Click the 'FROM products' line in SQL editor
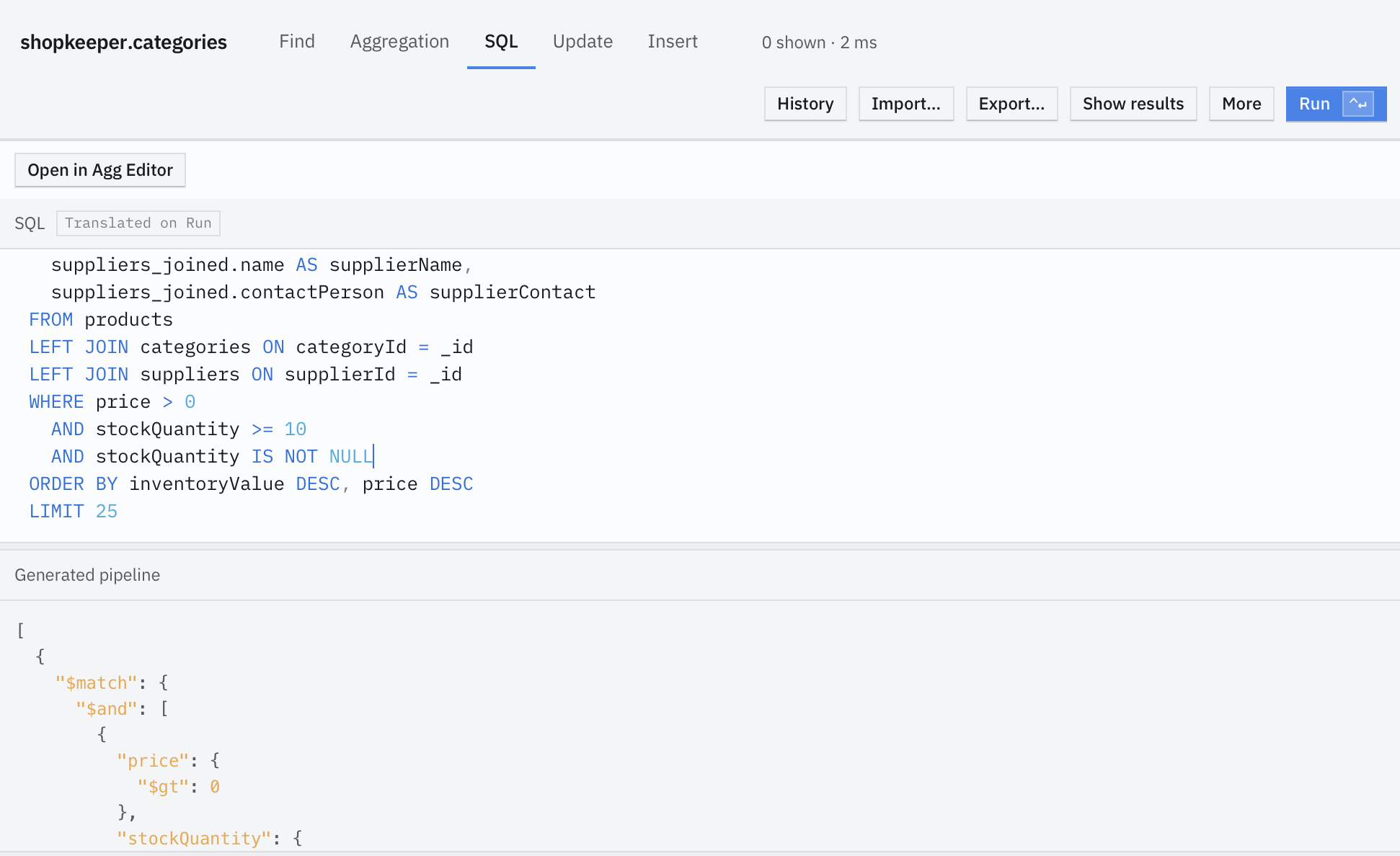 [101, 319]
